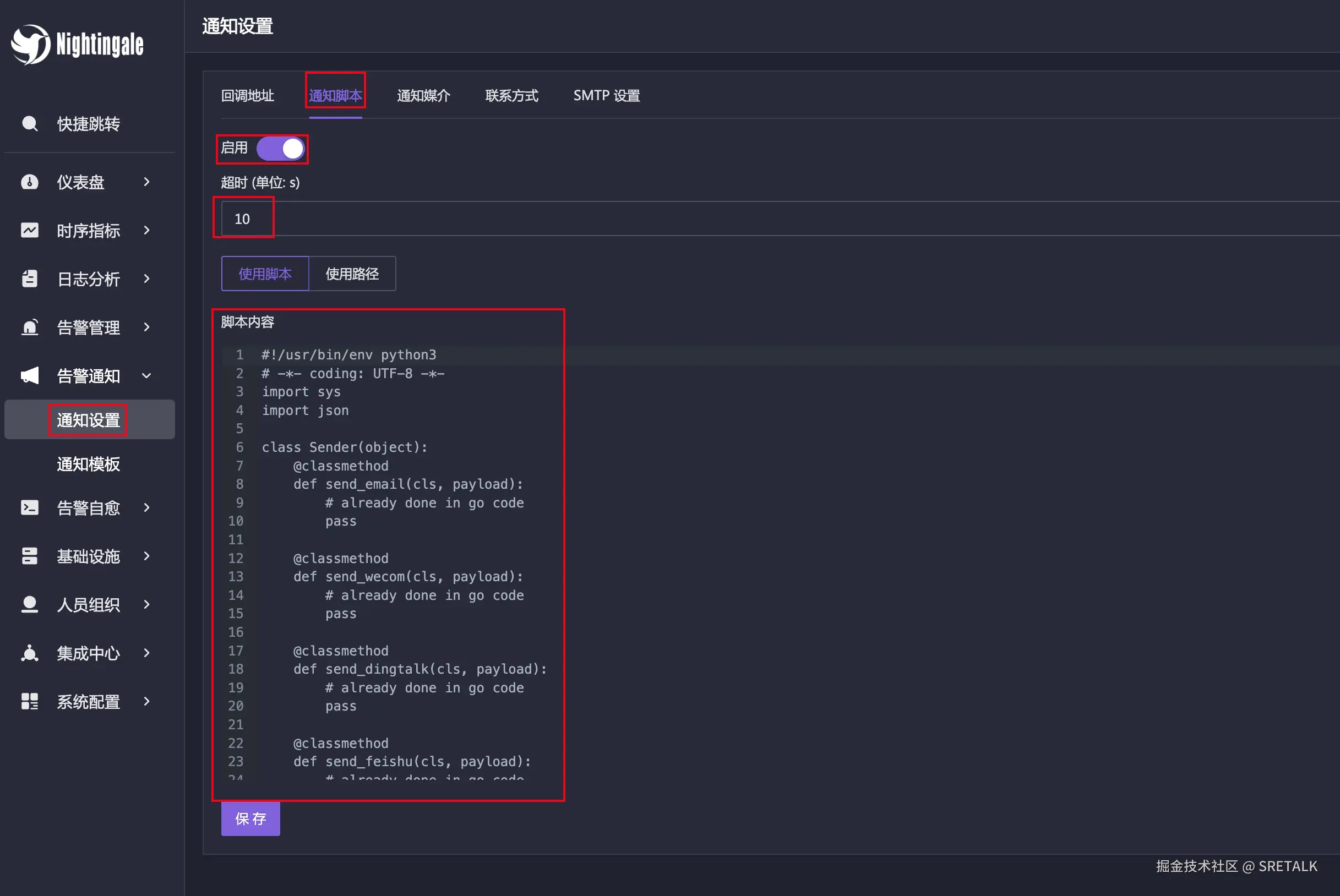Open 通知模板 in the sidebar
This screenshot has height=896, width=1340.
[x=89, y=464]
